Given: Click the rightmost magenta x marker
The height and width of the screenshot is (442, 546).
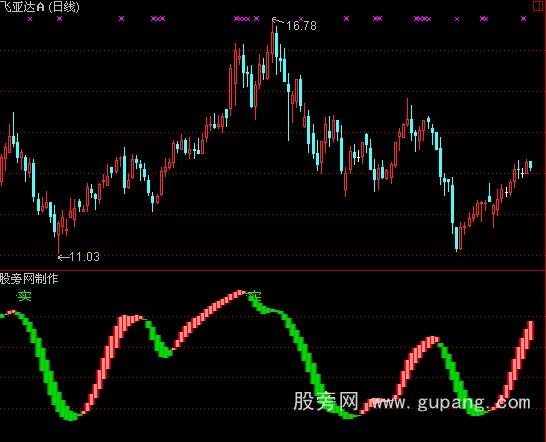Looking at the screenshot, I should pos(523,19).
